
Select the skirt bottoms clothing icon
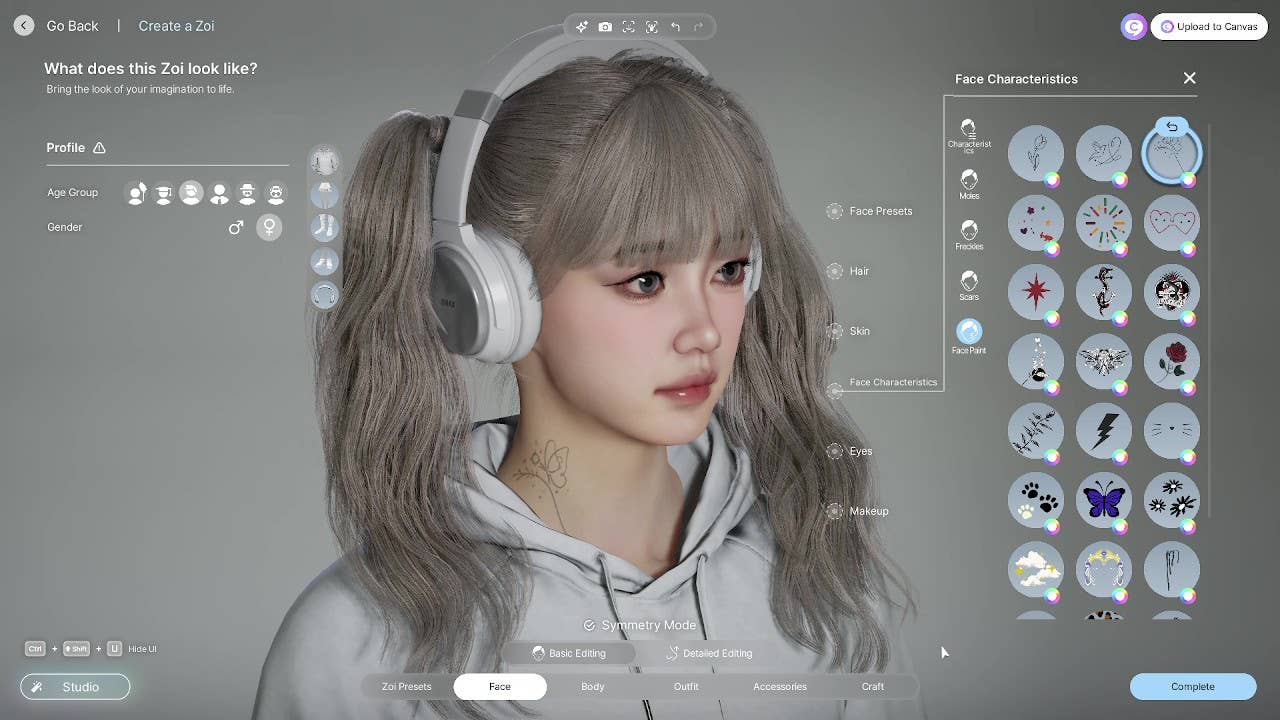324,193
